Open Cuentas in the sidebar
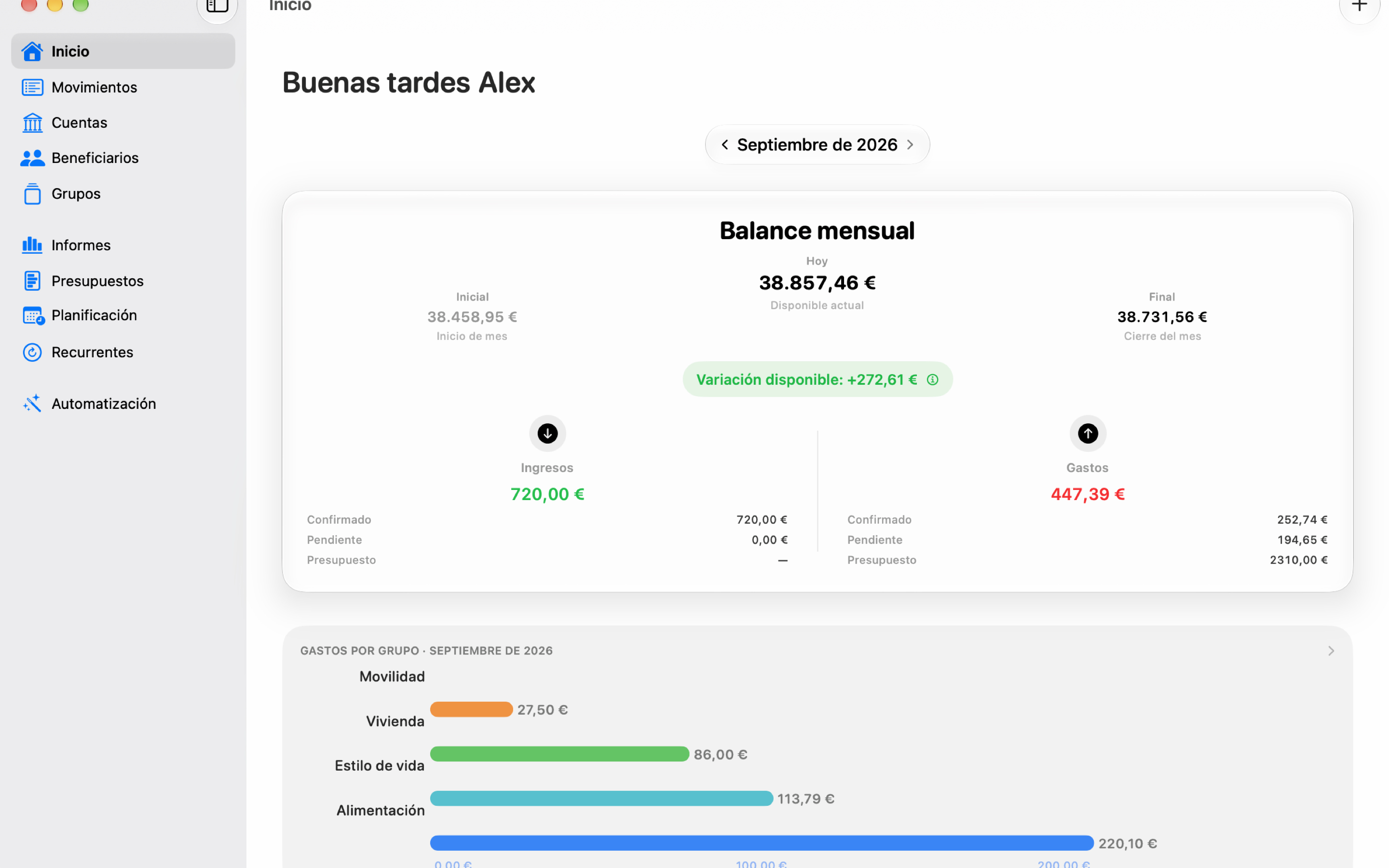 [x=123, y=122]
